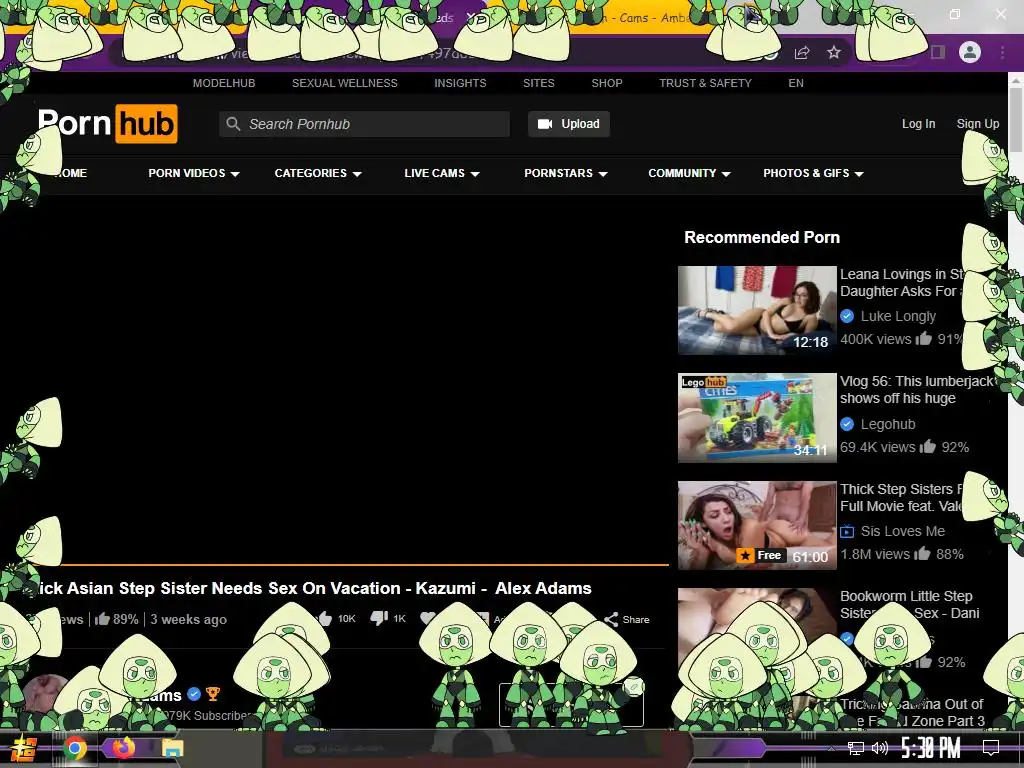The width and height of the screenshot is (1024, 768).
Task: Click the orange video progress bar
Action: (349, 563)
